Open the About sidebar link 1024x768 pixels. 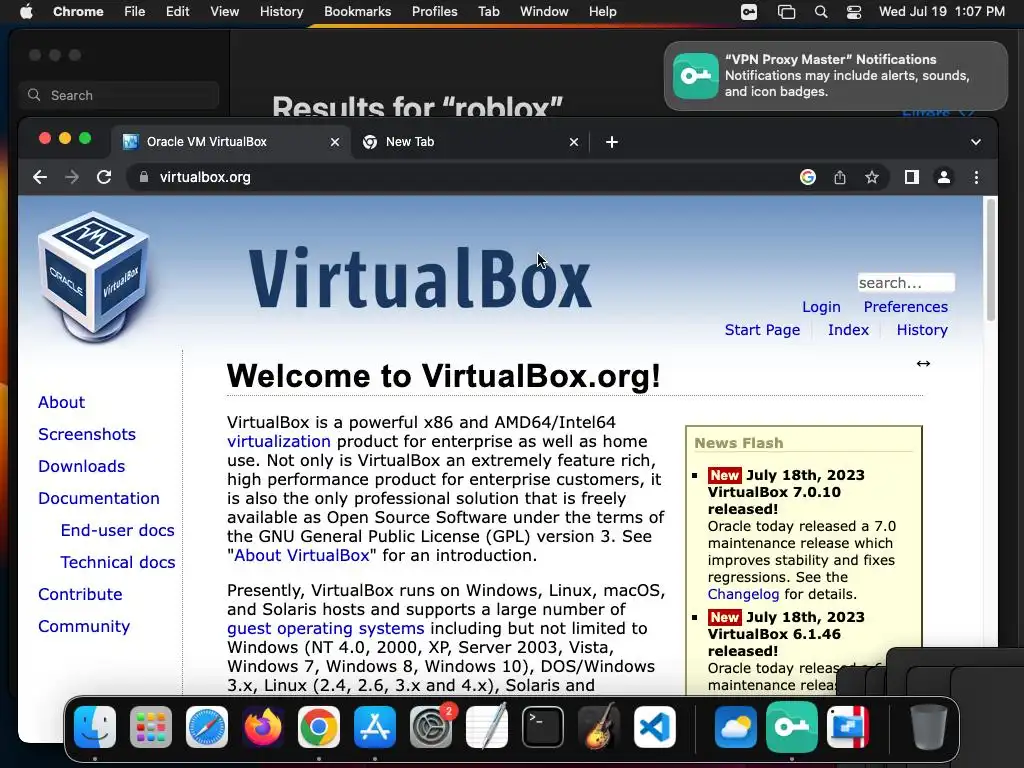[x=61, y=402]
